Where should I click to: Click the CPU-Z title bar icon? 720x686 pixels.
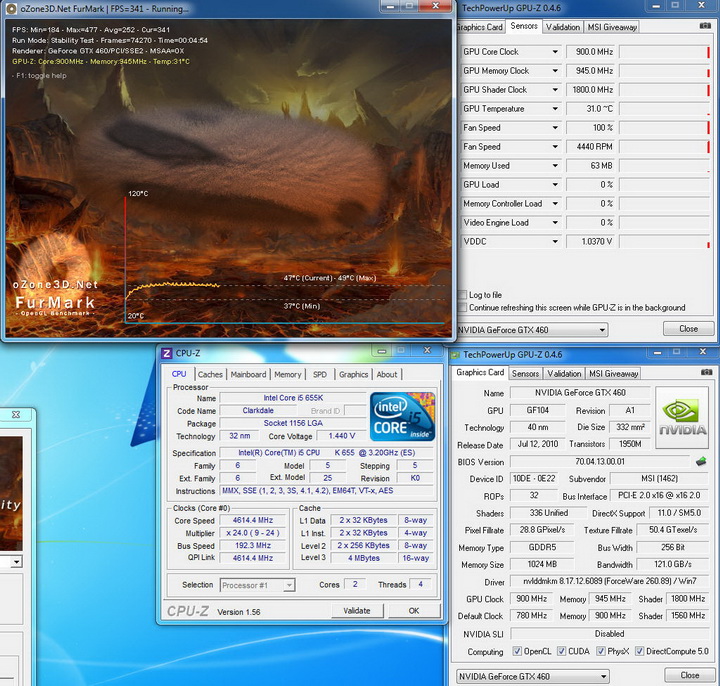(x=167, y=353)
